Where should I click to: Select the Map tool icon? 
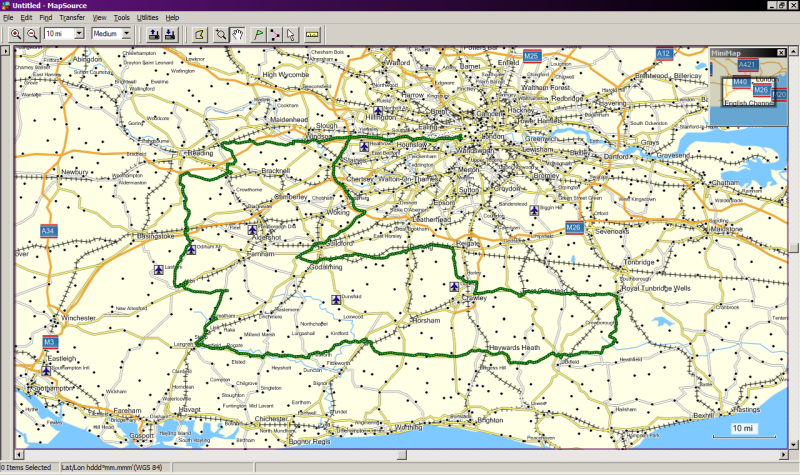coord(198,34)
